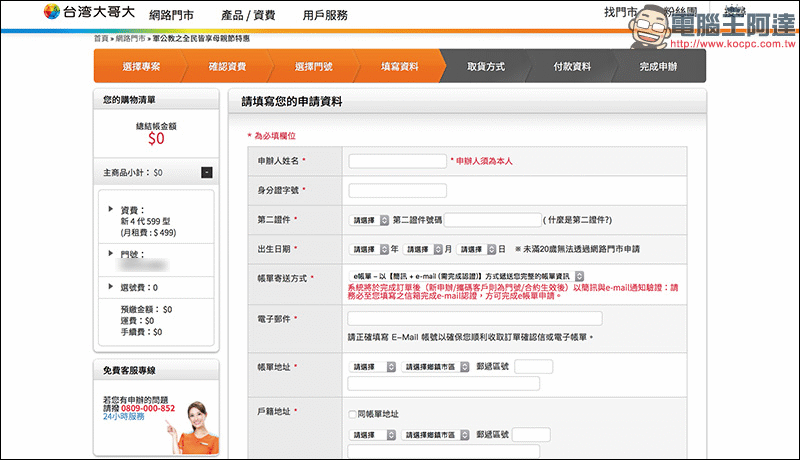800x460 pixels.
Task: Open the 用戶服務 menu
Action: click(x=325, y=15)
